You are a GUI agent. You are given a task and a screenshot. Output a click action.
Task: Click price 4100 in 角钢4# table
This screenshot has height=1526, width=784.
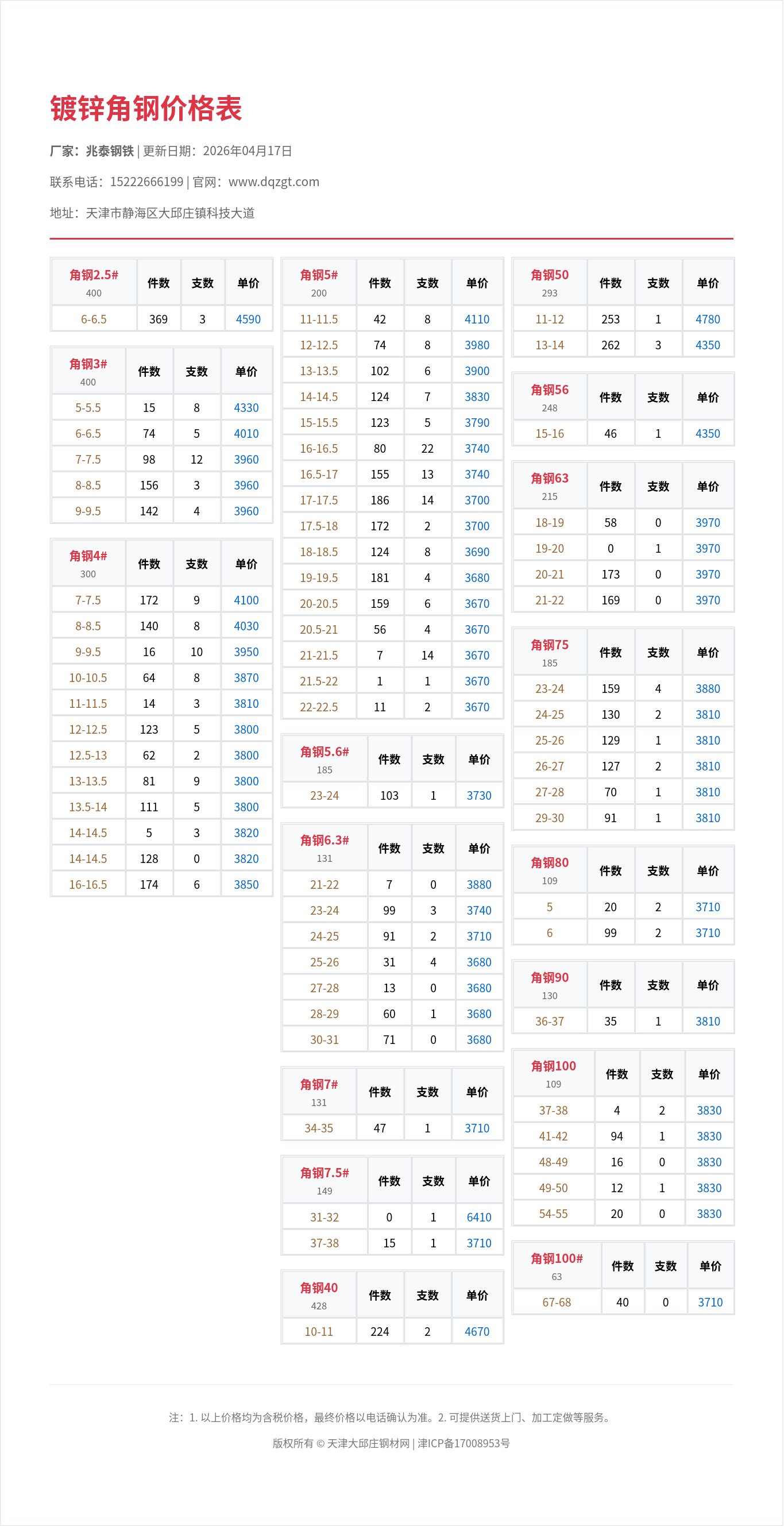(246, 600)
